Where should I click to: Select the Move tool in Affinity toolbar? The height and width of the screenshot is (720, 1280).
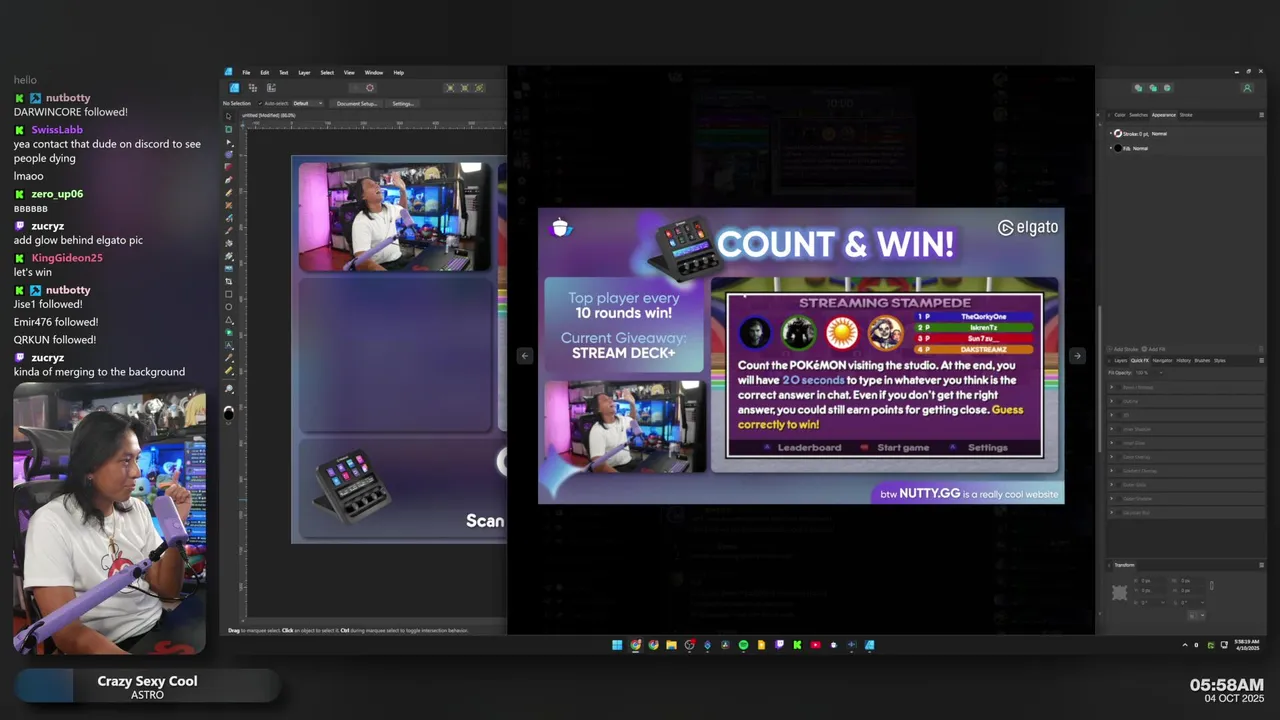228,116
